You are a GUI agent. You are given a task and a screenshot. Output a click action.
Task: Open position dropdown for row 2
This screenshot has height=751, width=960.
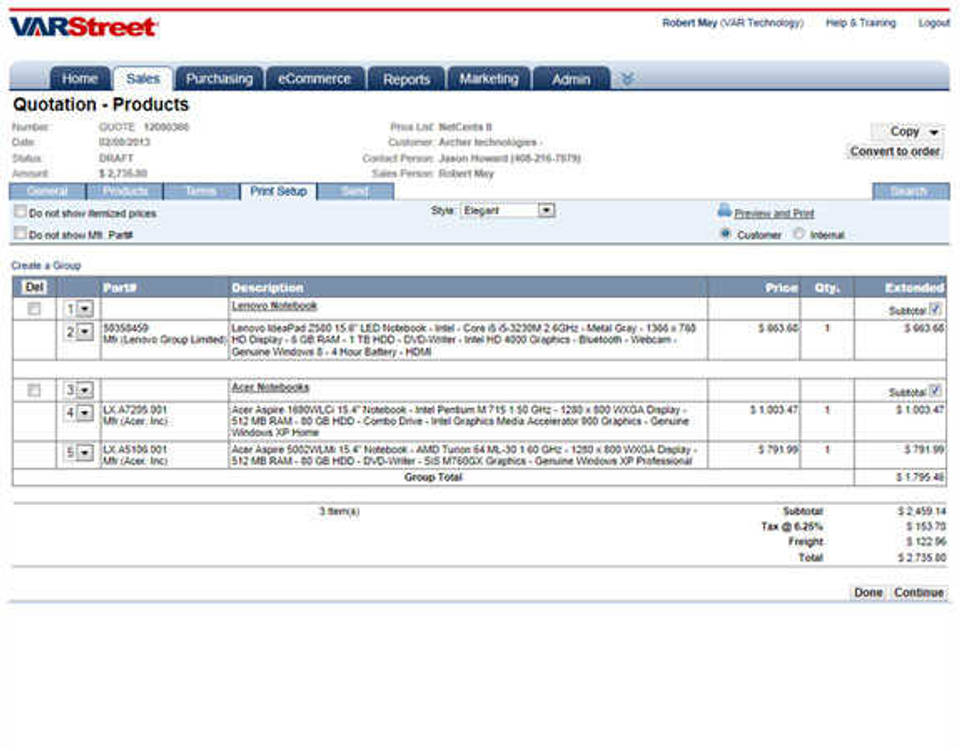[x=85, y=332]
